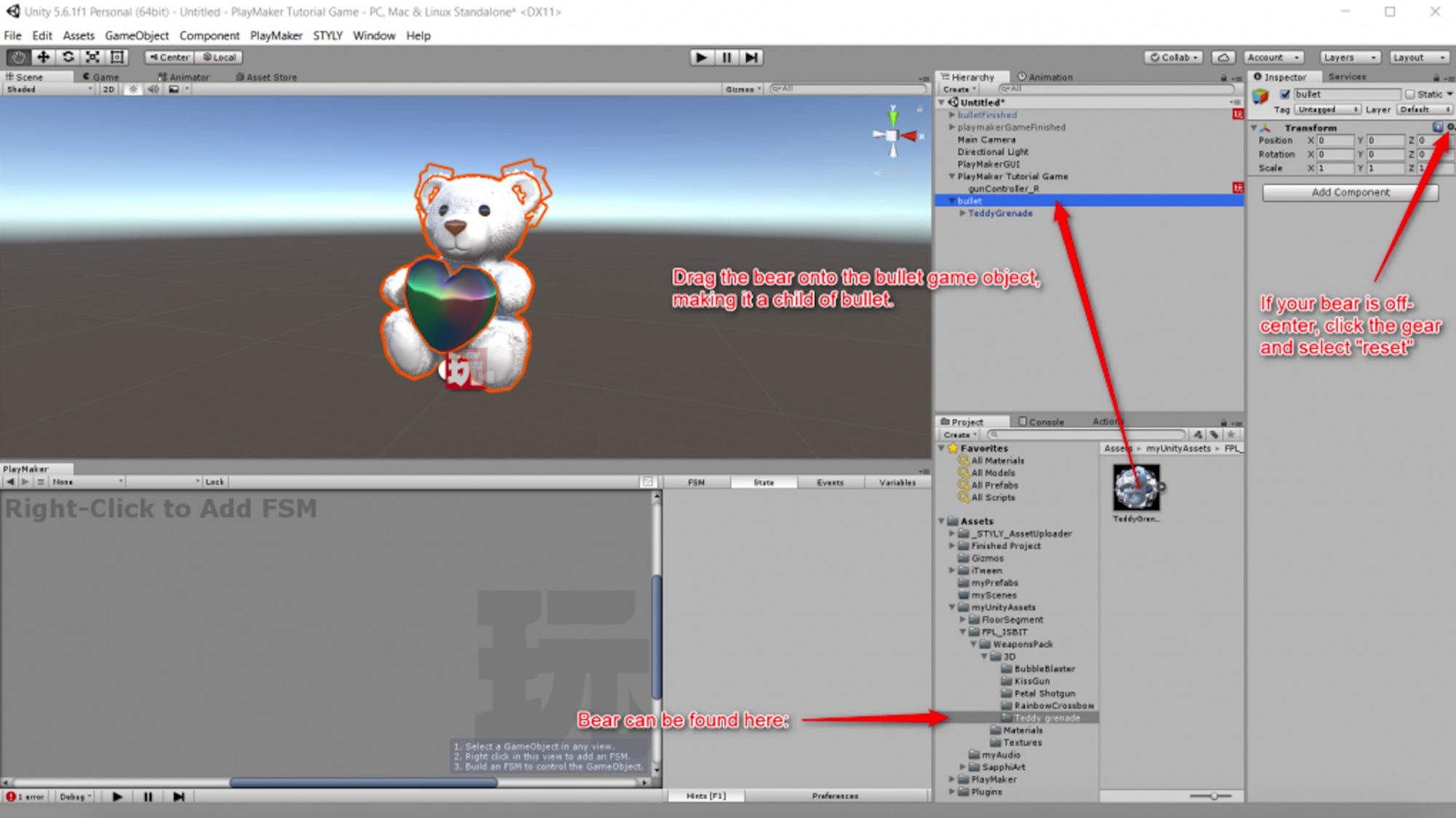Open the Gizmos dropdown
The width and height of the screenshot is (1456, 818).
click(743, 89)
